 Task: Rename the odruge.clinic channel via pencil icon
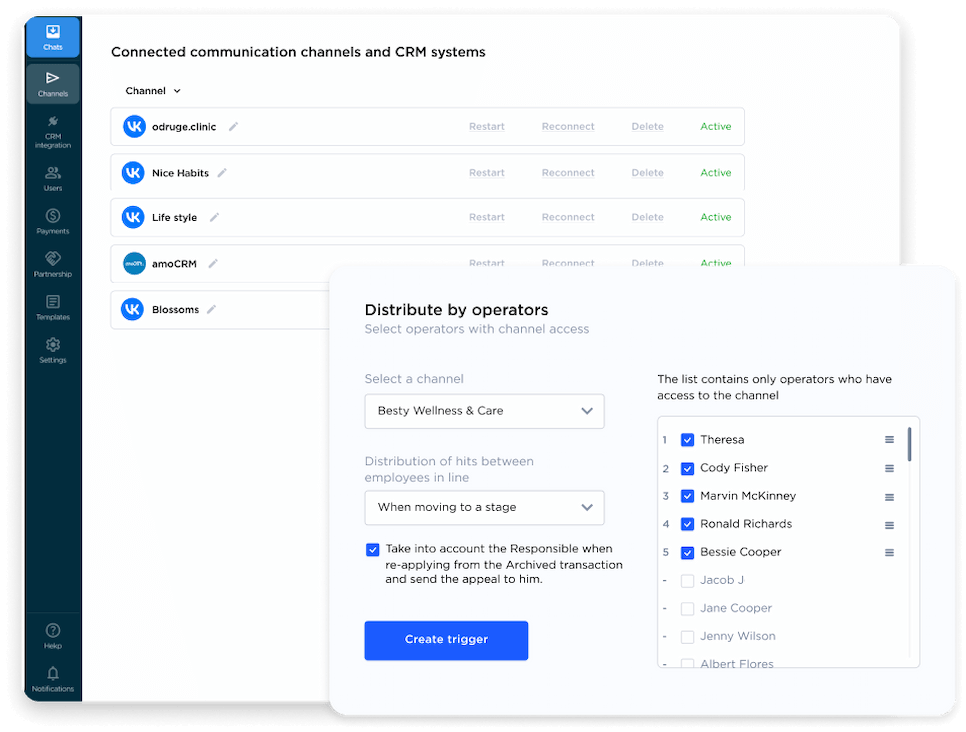tap(234, 126)
